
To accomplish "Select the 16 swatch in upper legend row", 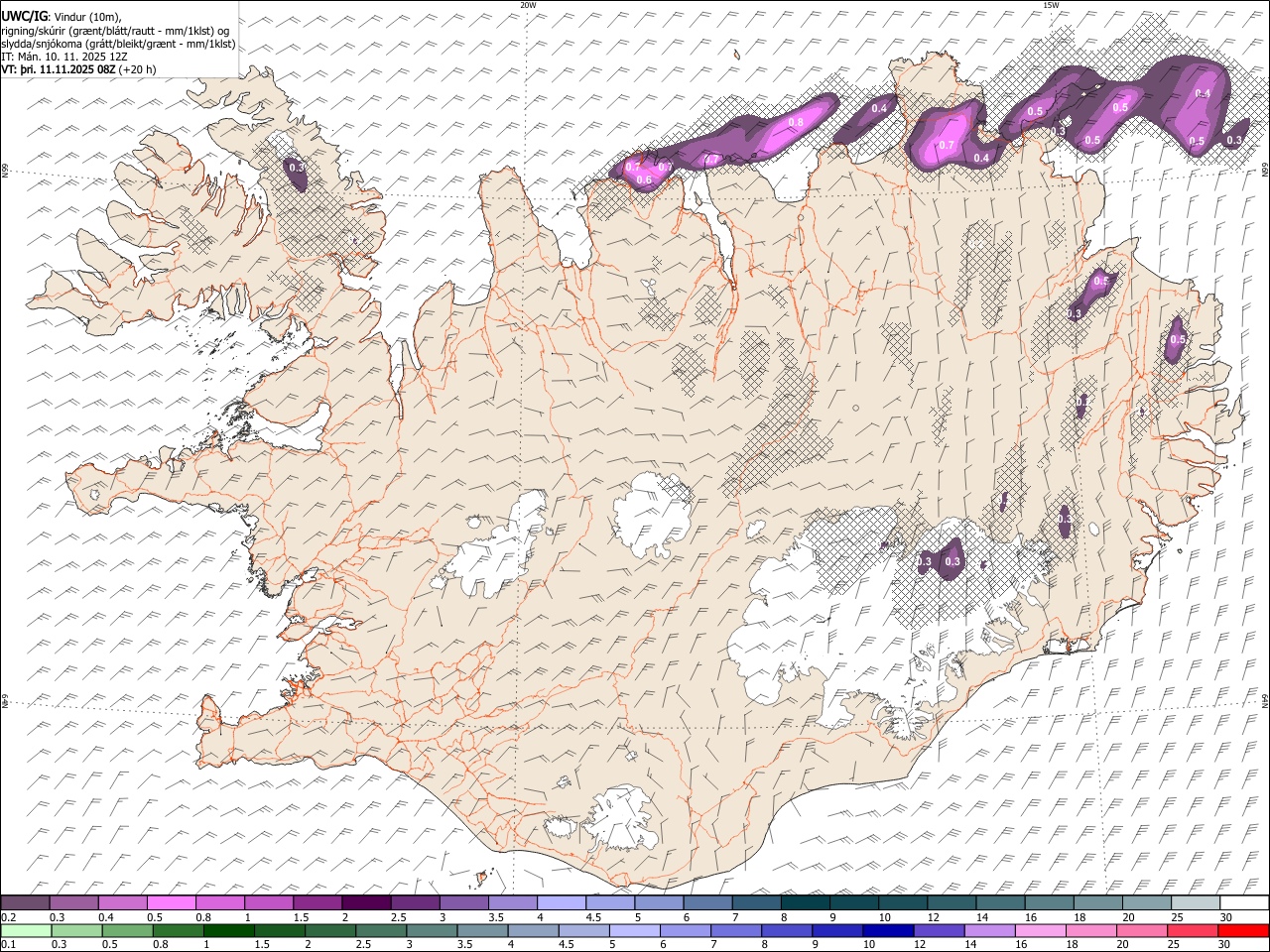I will click(x=1050, y=903).
